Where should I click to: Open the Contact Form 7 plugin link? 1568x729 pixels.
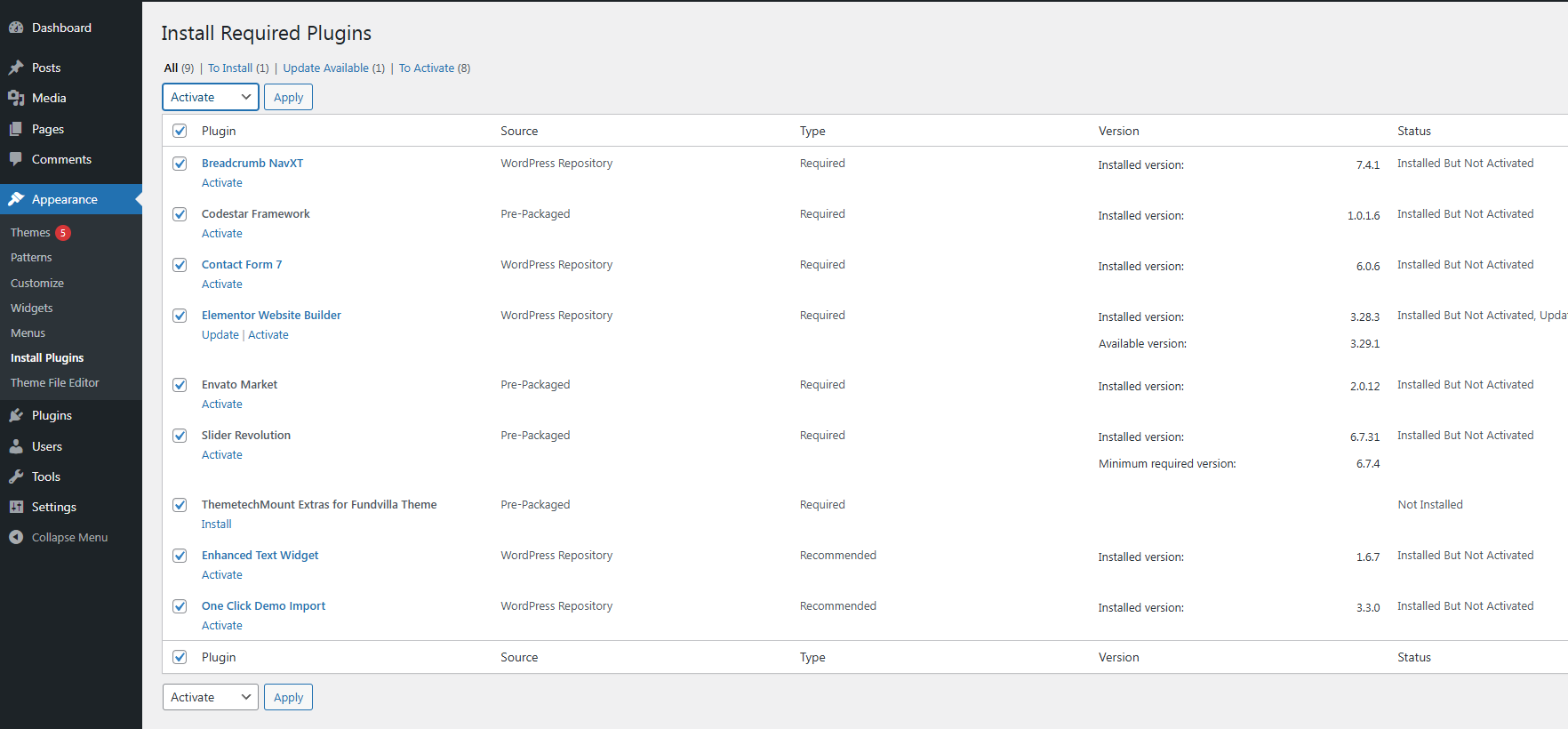point(242,264)
